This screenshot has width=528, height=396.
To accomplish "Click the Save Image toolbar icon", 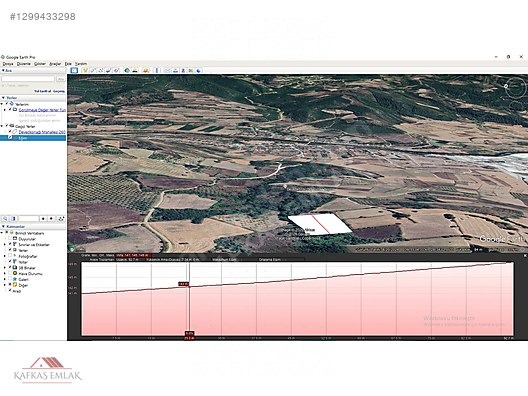I will 183,70.
